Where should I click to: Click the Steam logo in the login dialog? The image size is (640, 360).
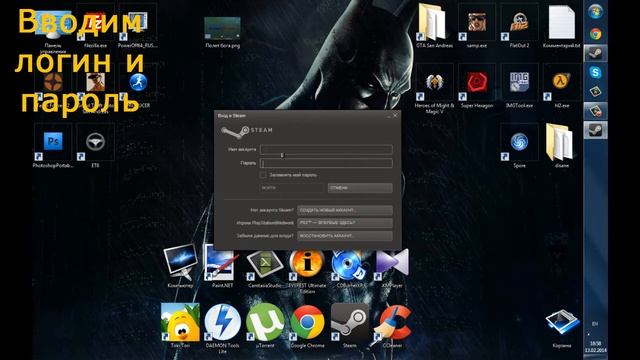247,130
